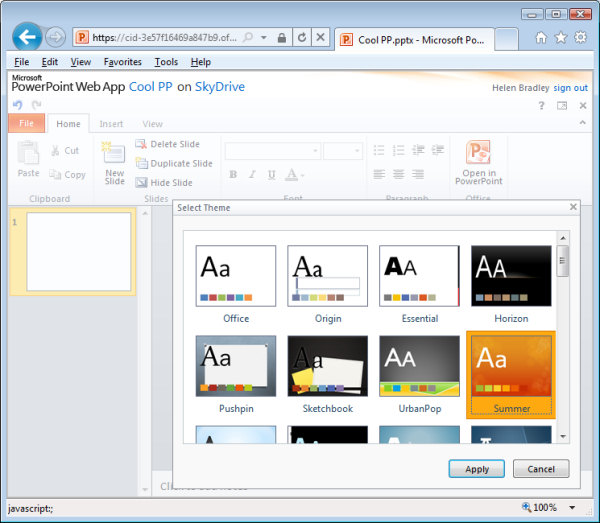The height and width of the screenshot is (523, 600).
Task: Toggle Underline formatting
Action: tap(271, 174)
